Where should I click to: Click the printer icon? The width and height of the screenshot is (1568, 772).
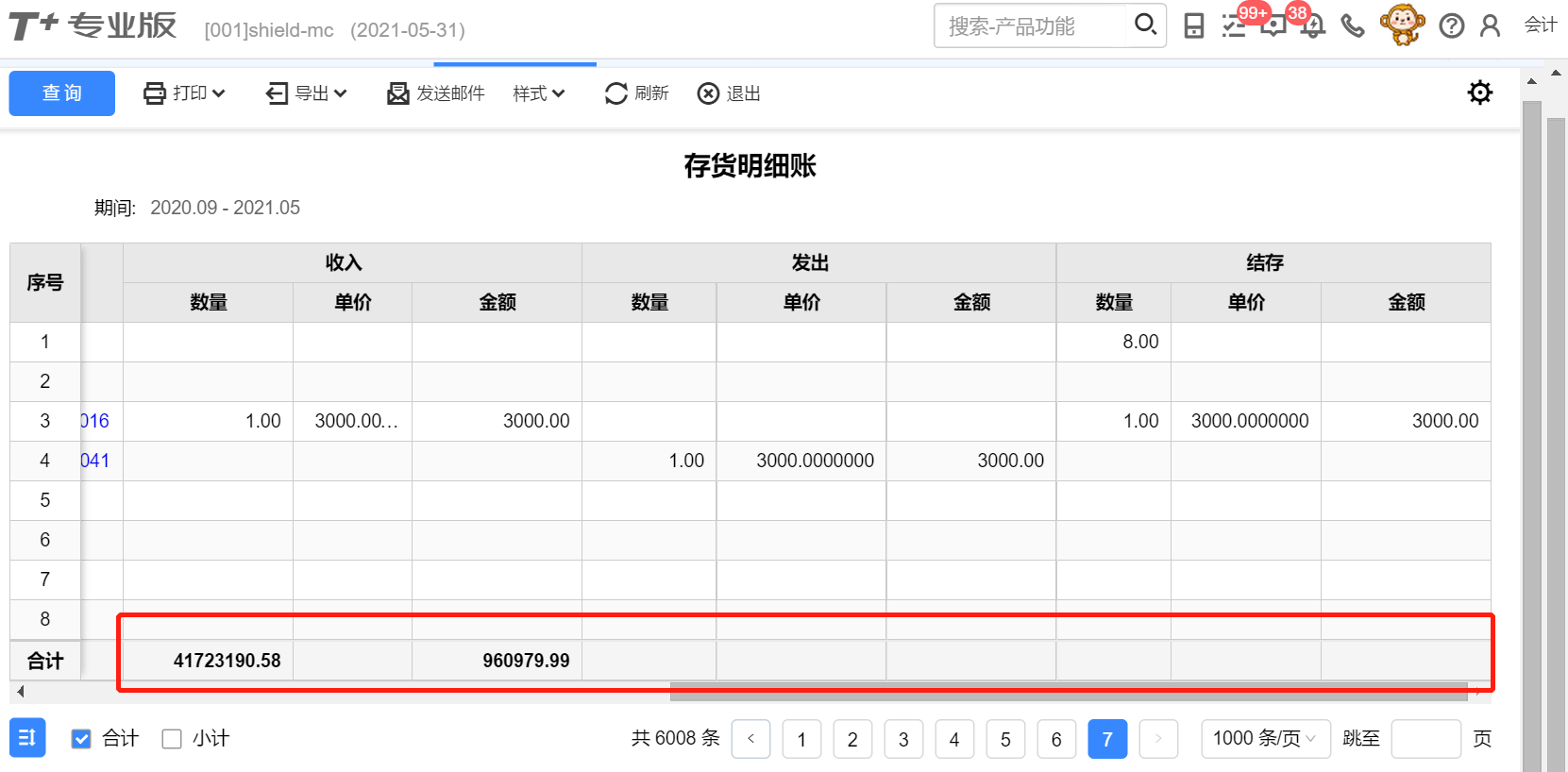(155, 93)
